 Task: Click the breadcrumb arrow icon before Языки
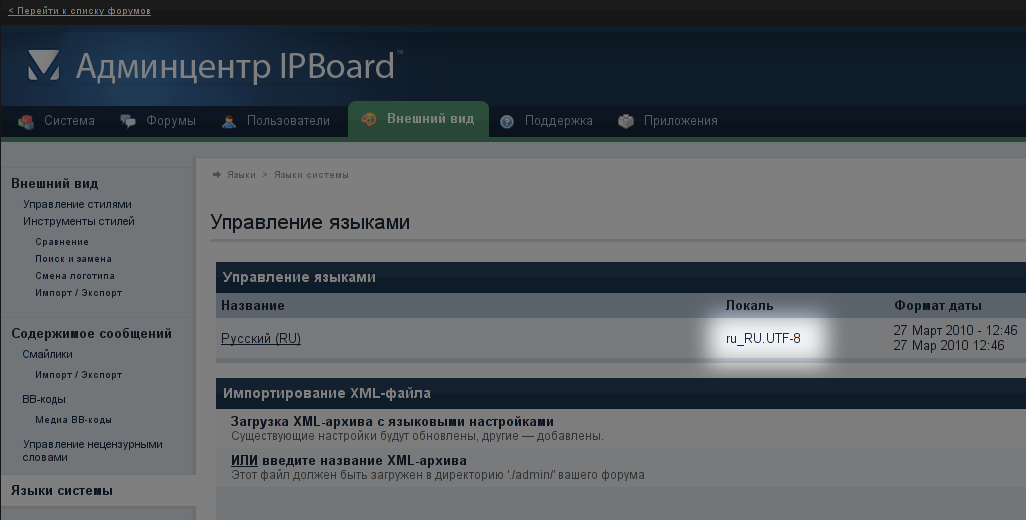click(216, 175)
